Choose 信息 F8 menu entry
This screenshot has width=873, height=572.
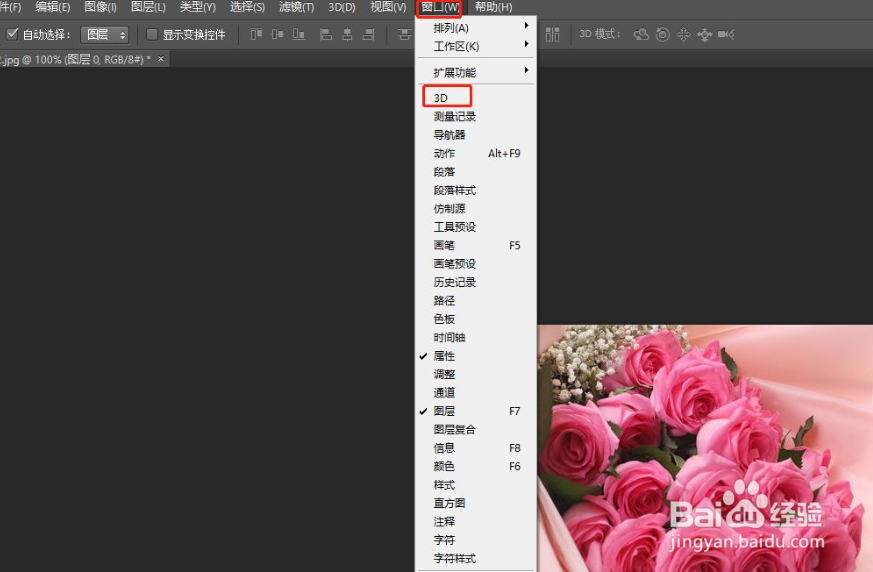pyautogui.click(x=476, y=447)
